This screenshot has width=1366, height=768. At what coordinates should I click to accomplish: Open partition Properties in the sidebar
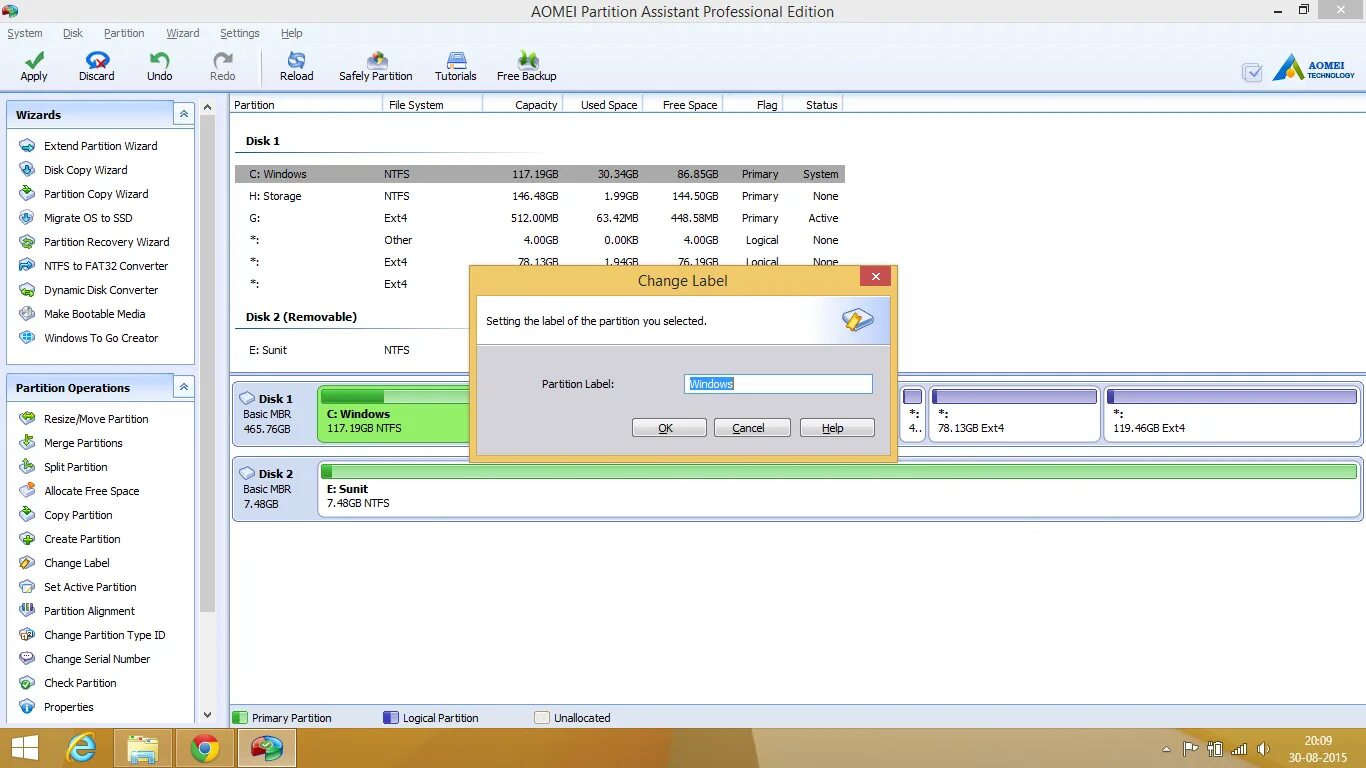[68, 707]
